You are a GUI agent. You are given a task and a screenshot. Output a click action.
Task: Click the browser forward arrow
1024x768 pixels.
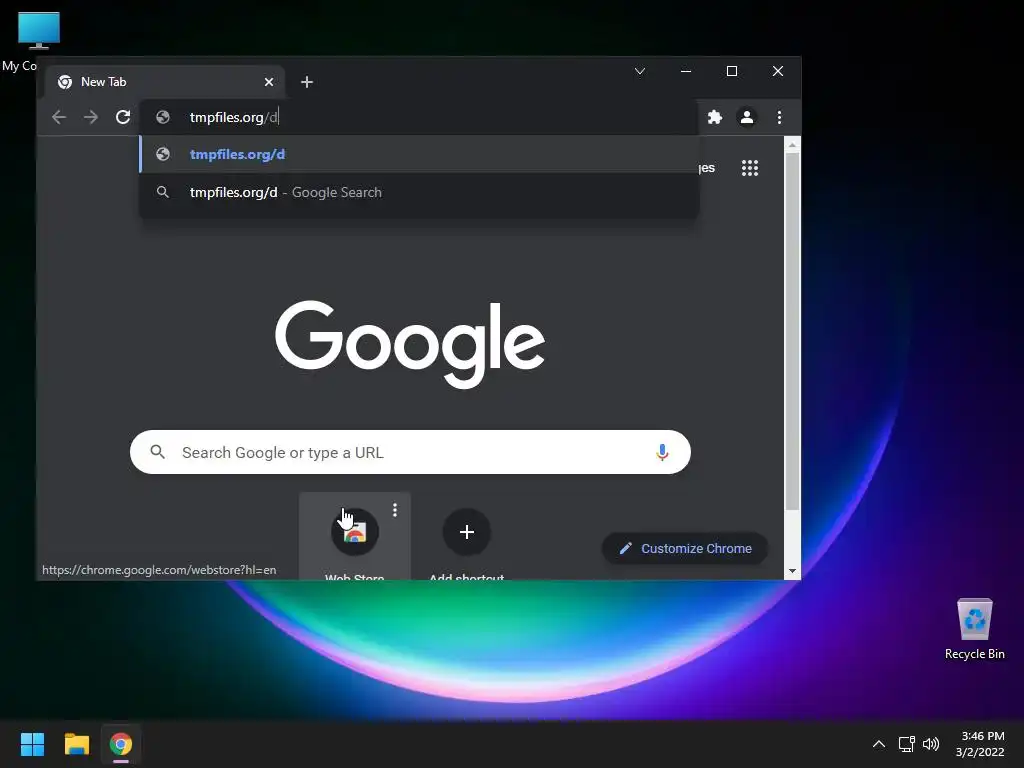pos(91,117)
